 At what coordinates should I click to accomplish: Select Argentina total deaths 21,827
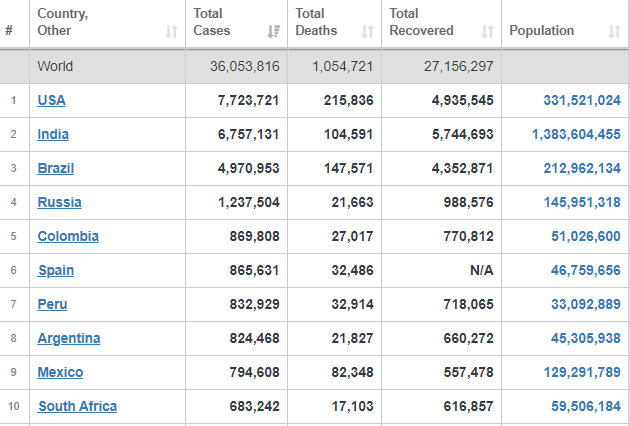(352, 338)
